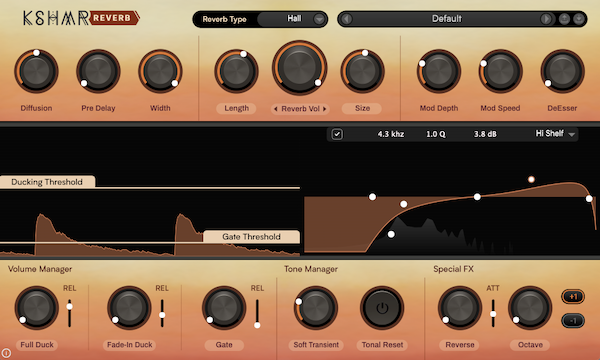Viewport: 600px width, 360px height.
Task: Click the Mod Depth knob
Action: 439,71
